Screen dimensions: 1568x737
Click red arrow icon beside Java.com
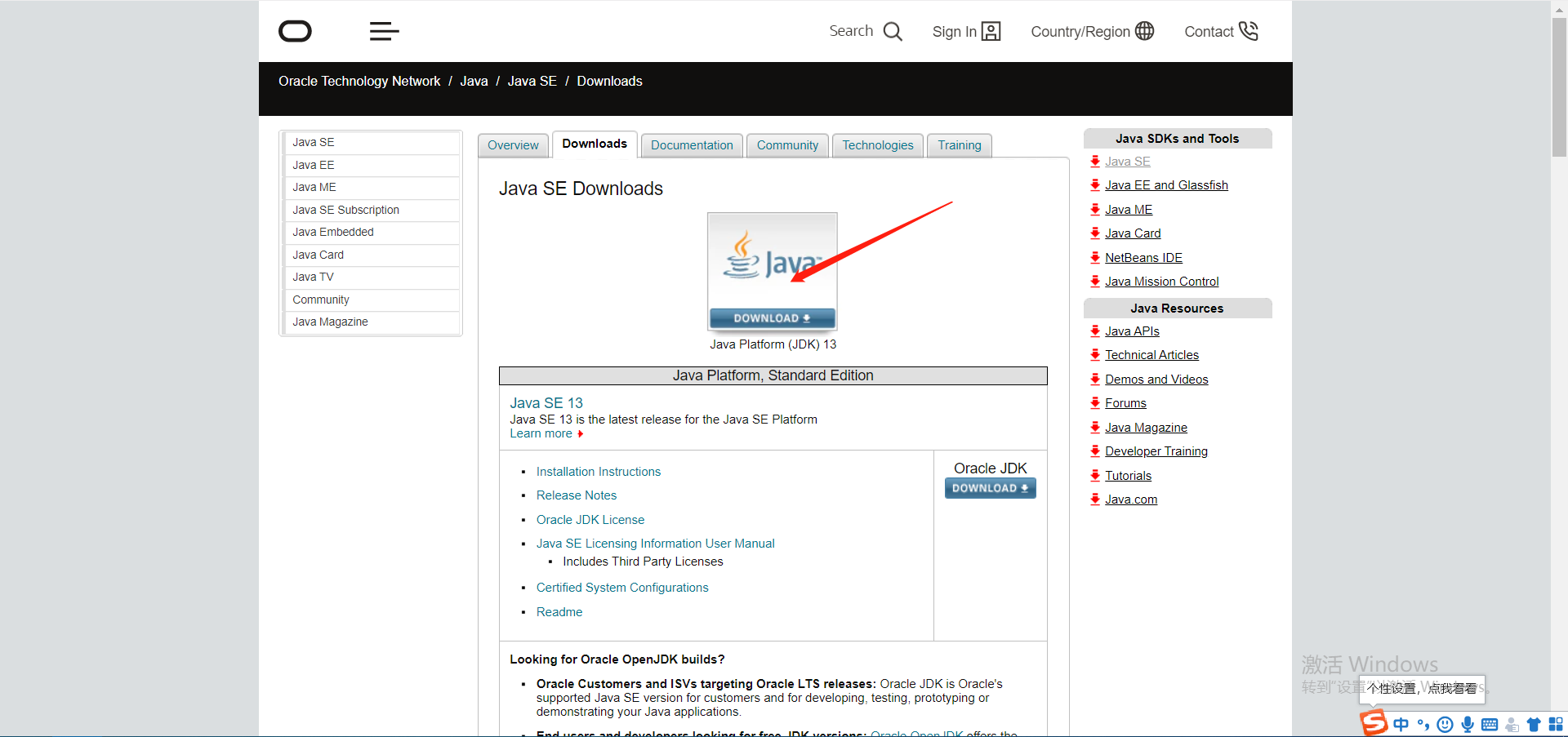pyautogui.click(x=1095, y=499)
